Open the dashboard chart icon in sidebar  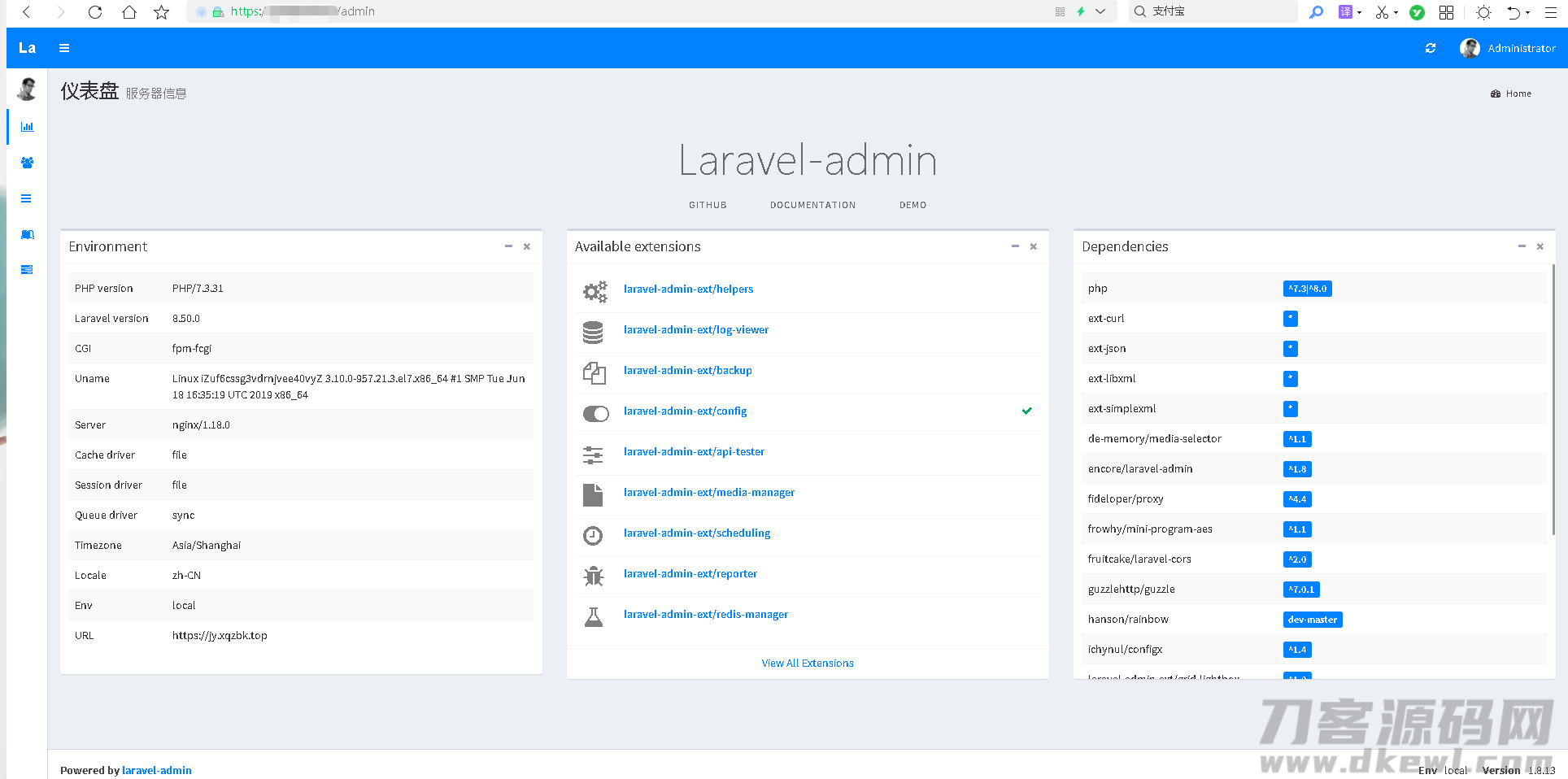pos(27,127)
